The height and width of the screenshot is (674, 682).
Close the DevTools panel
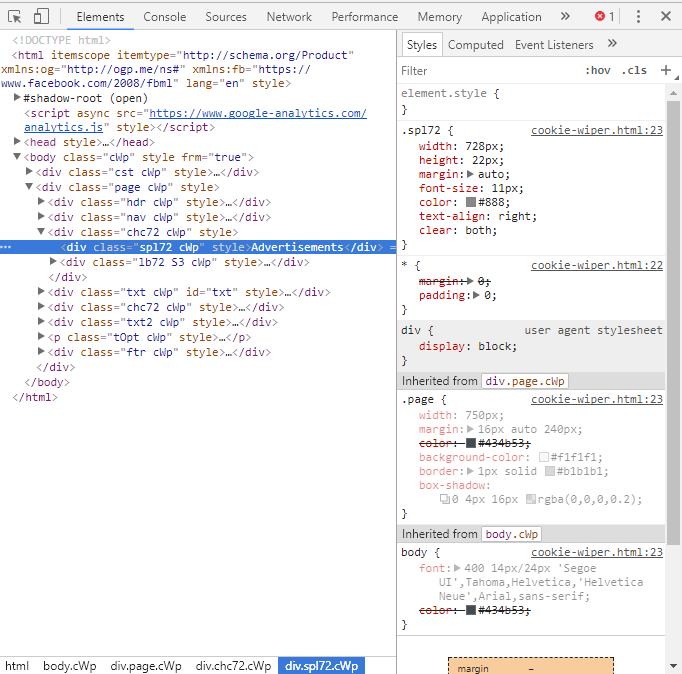tap(665, 17)
